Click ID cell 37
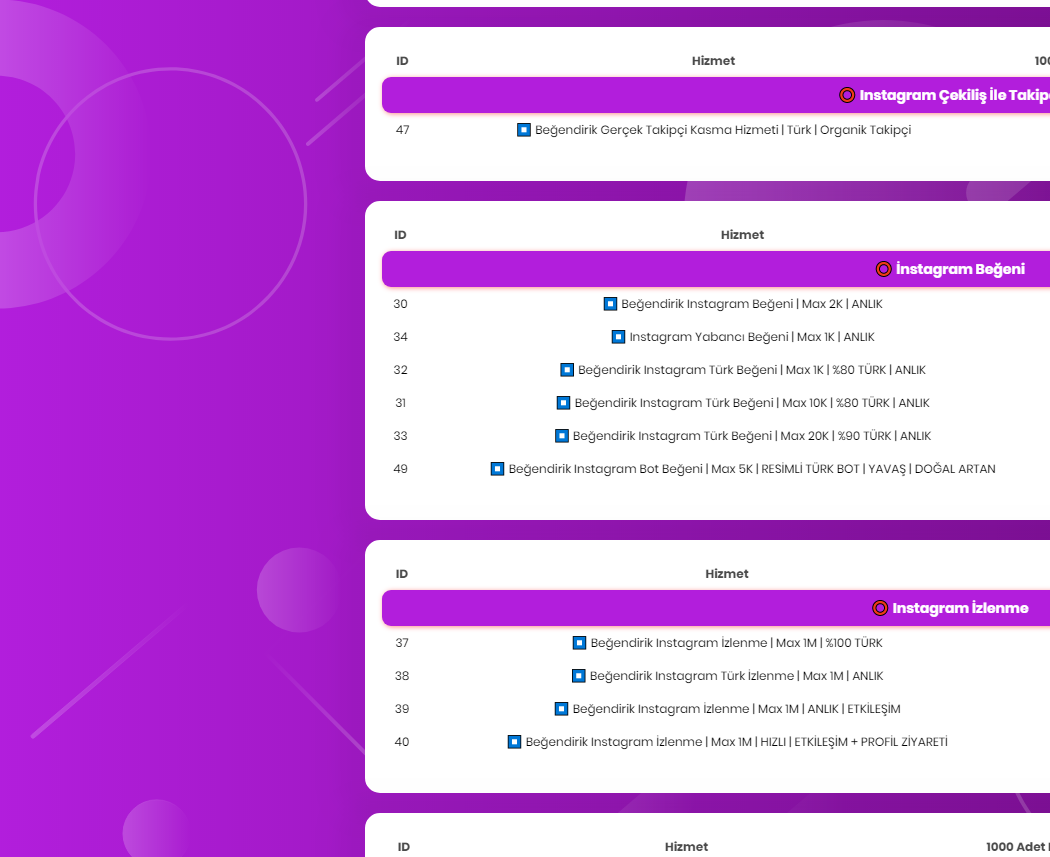1050x857 pixels. (x=402, y=643)
